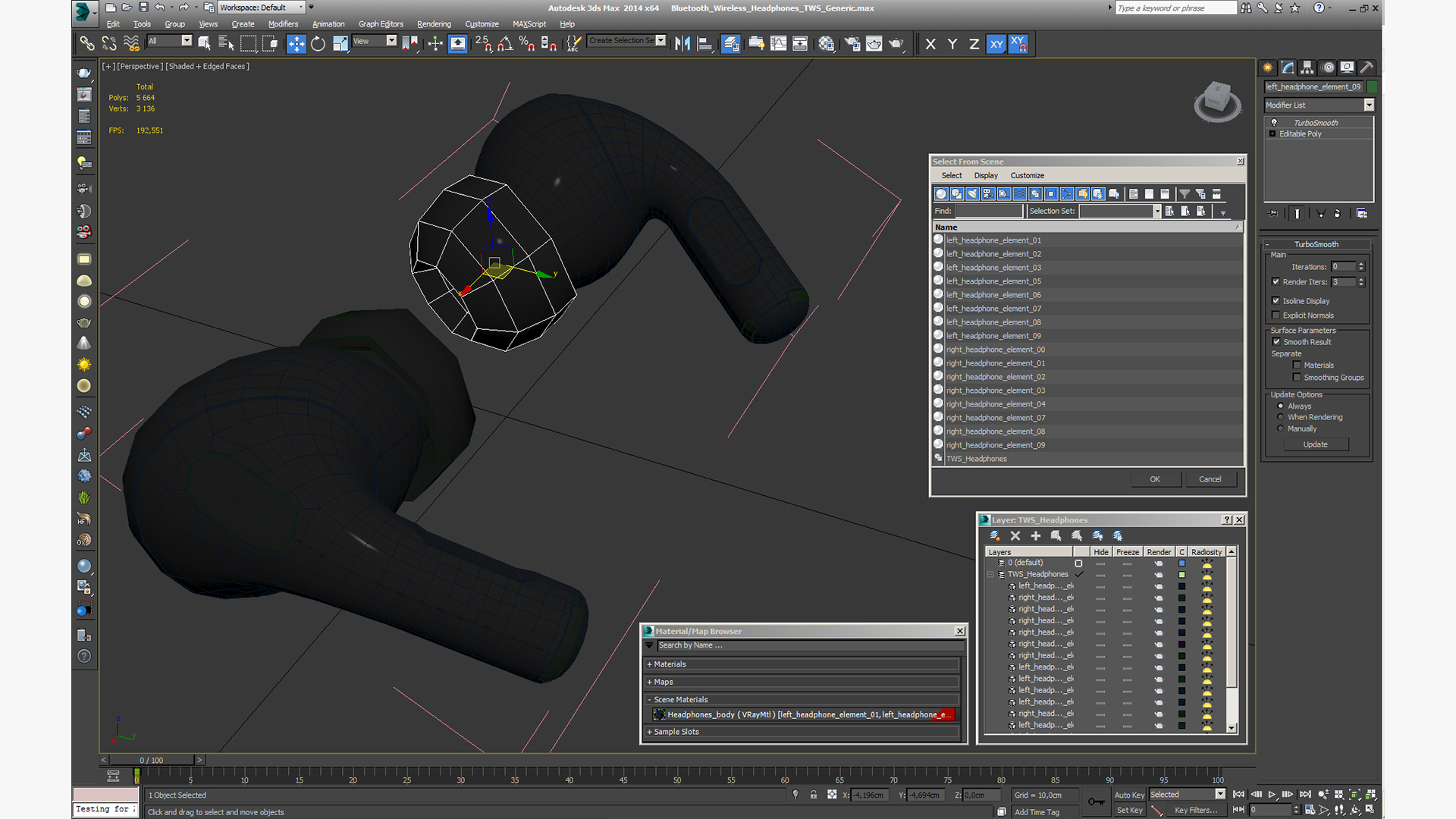Open the Utilities command panel tab
The image size is (1456, 819).
point(1367,67)
